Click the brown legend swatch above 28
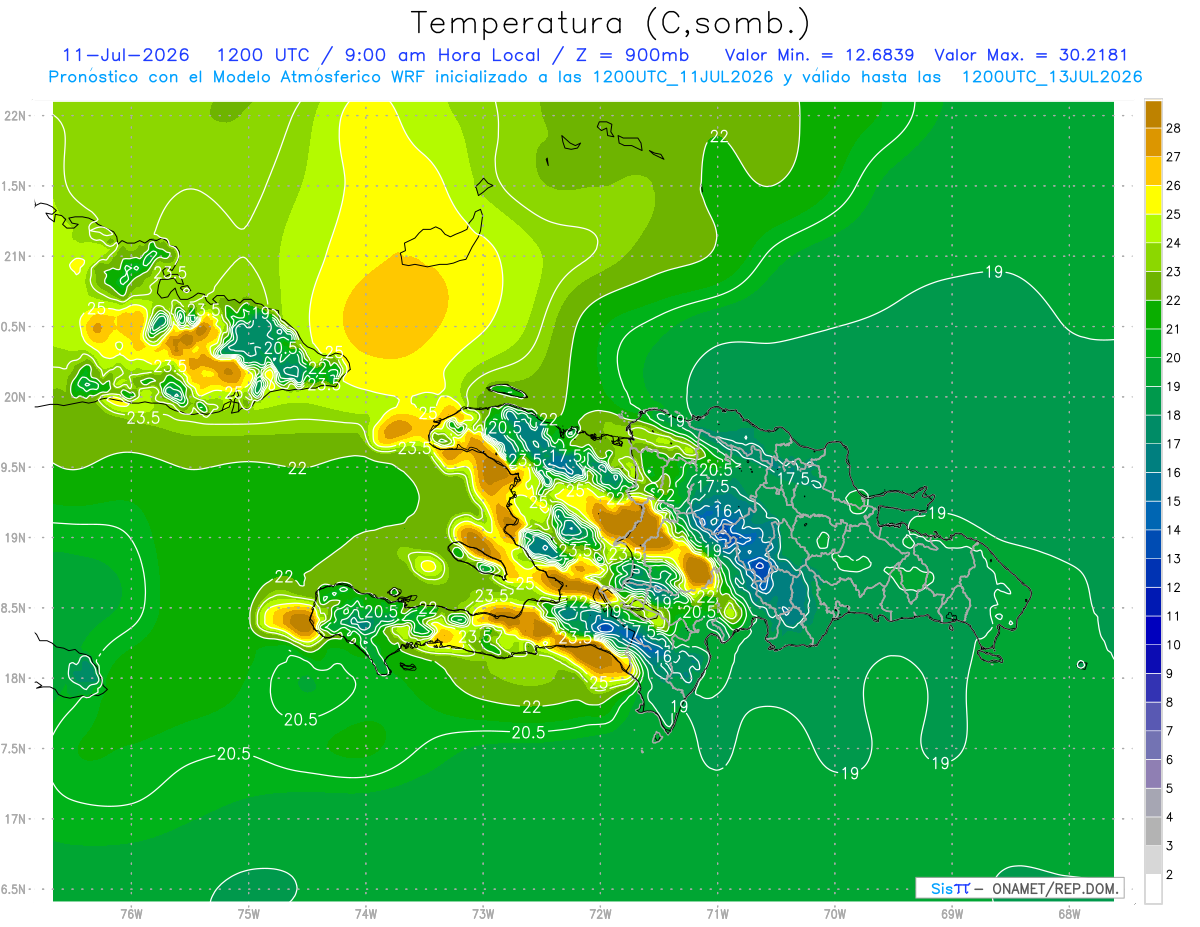This screenshot has height=927, width=1200. [x=1153, y=113]
